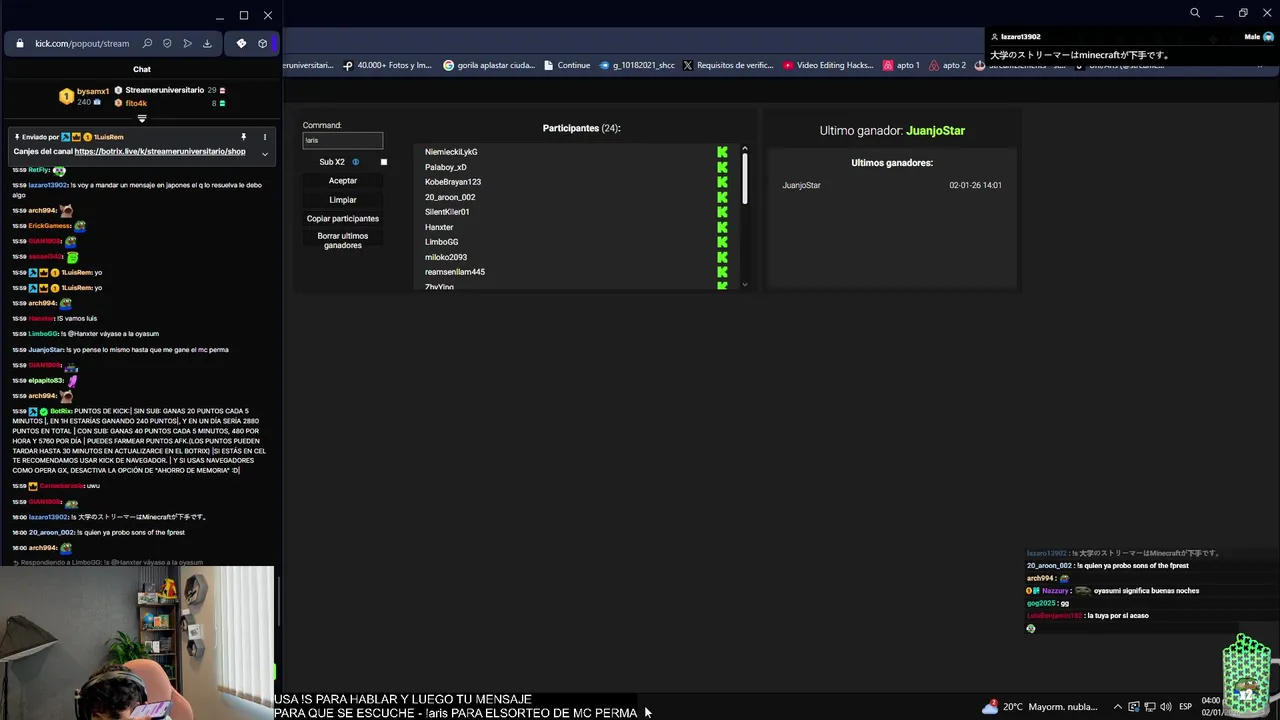The image size is (1280, 720).
Task: Click the zoom magnifier icon in the address bar
Action: (x=147, y=44)
